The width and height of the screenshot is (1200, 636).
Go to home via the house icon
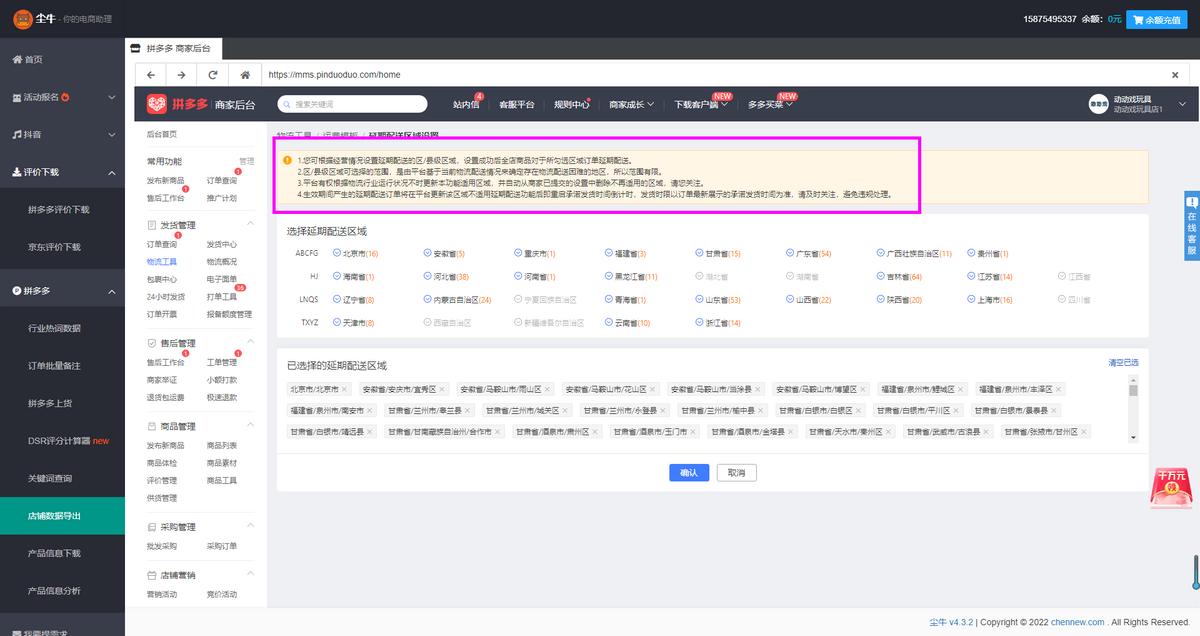coord(245,75)
